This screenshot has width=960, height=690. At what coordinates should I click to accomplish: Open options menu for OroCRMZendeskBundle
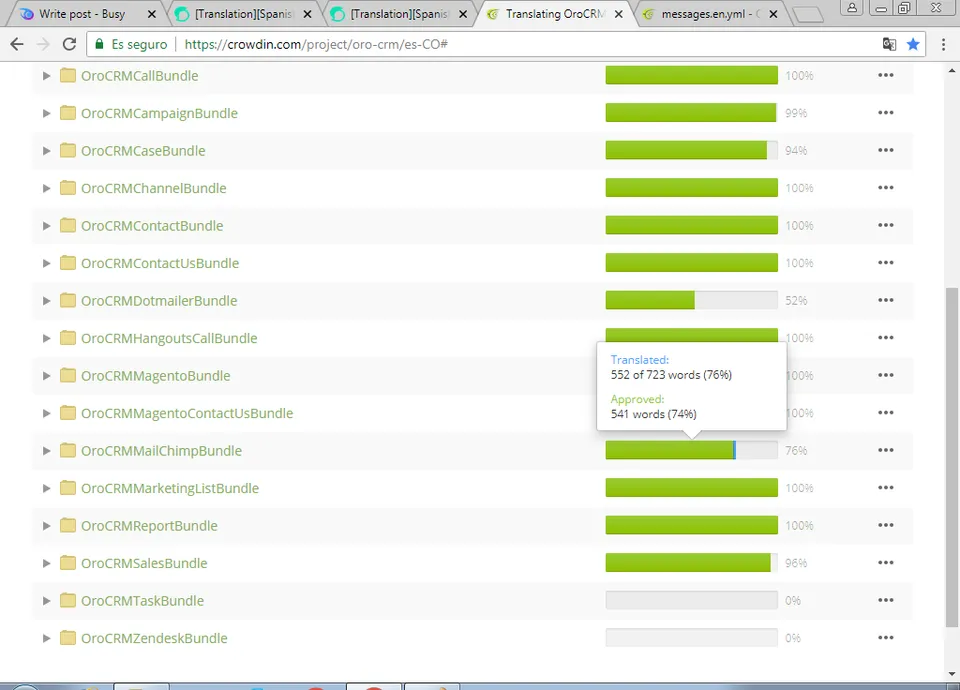point(885,637)
